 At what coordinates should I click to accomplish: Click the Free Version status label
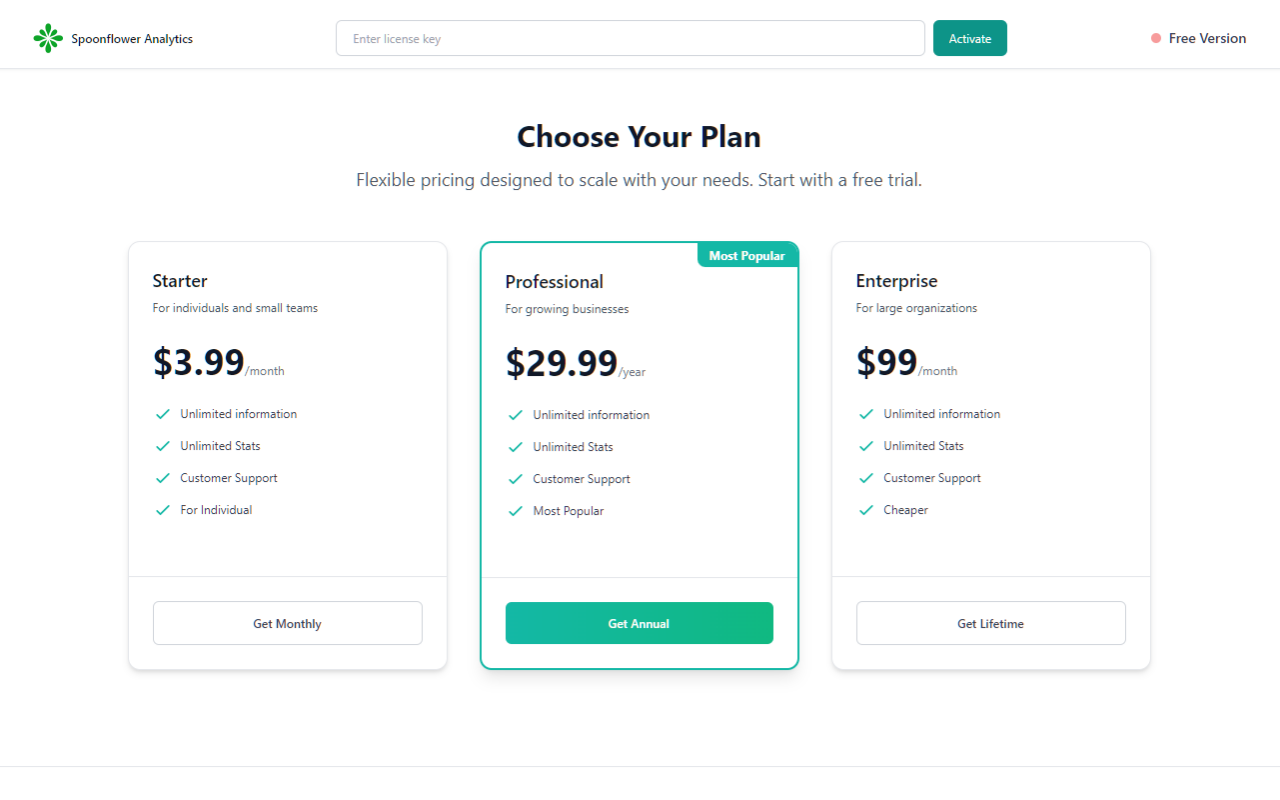click(x=1207, y=38)
